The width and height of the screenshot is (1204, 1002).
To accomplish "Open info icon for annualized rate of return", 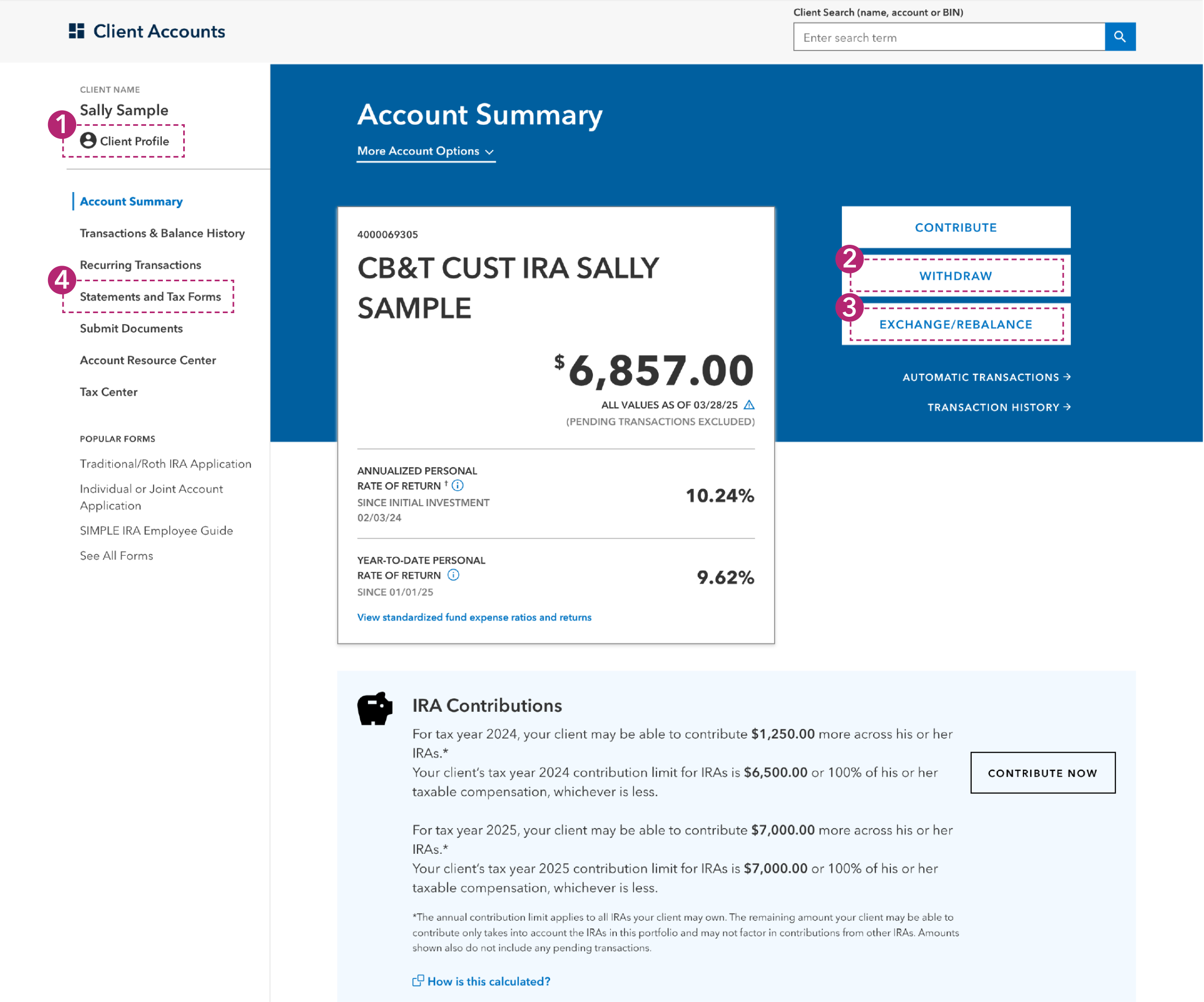I will (x=458, y=486).
